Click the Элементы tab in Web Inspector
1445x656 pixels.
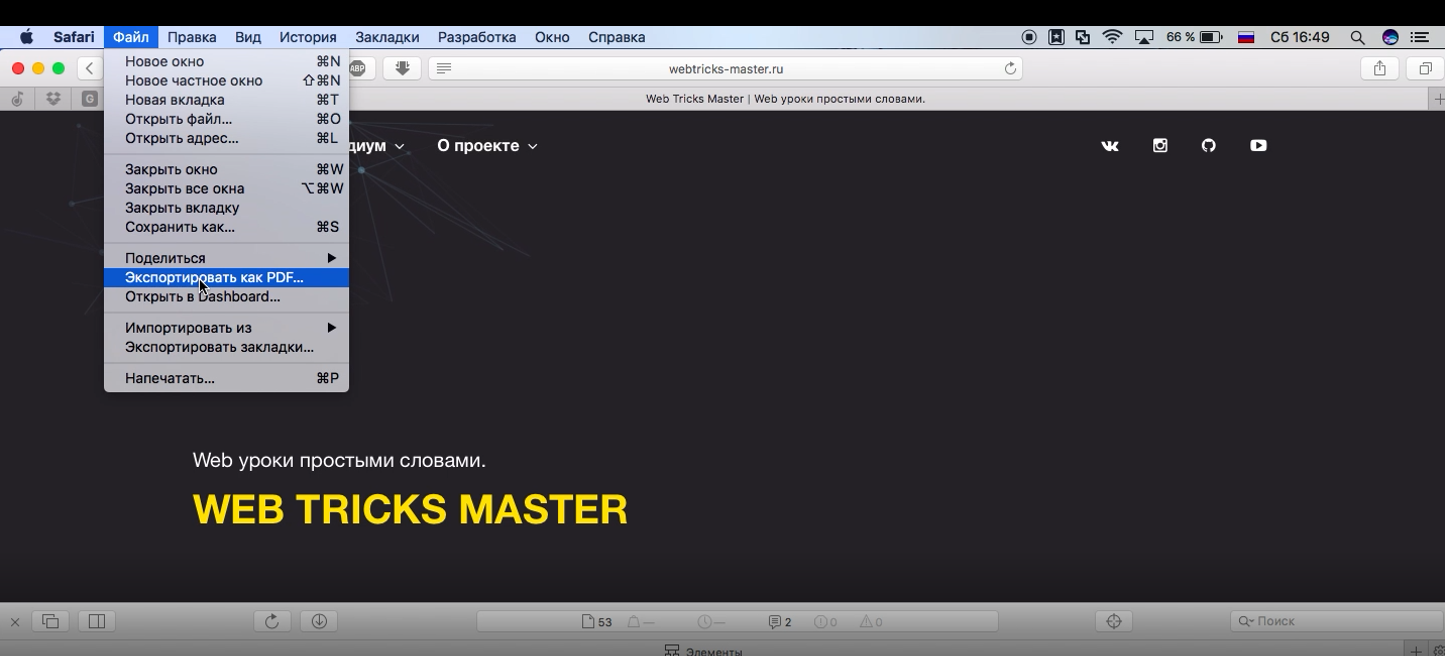(x=704, y=651)
